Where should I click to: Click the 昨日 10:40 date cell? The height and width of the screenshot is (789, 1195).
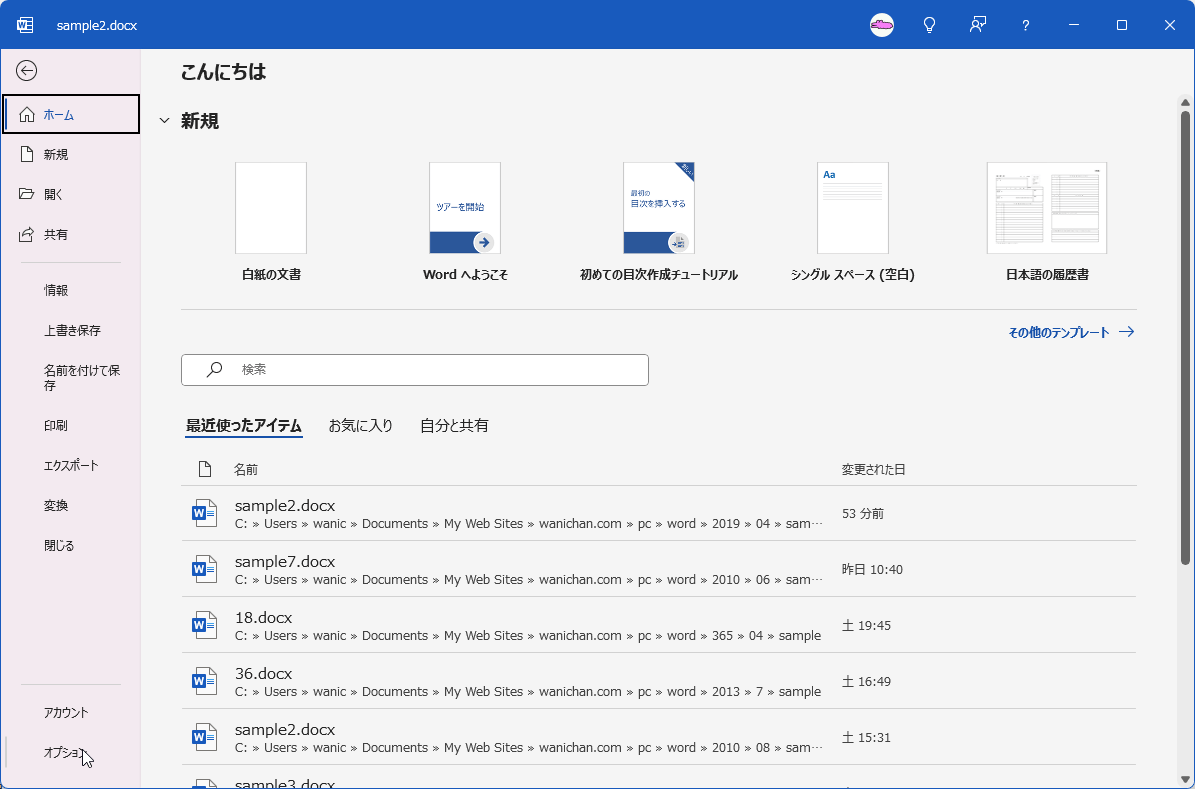pos(872,570)
